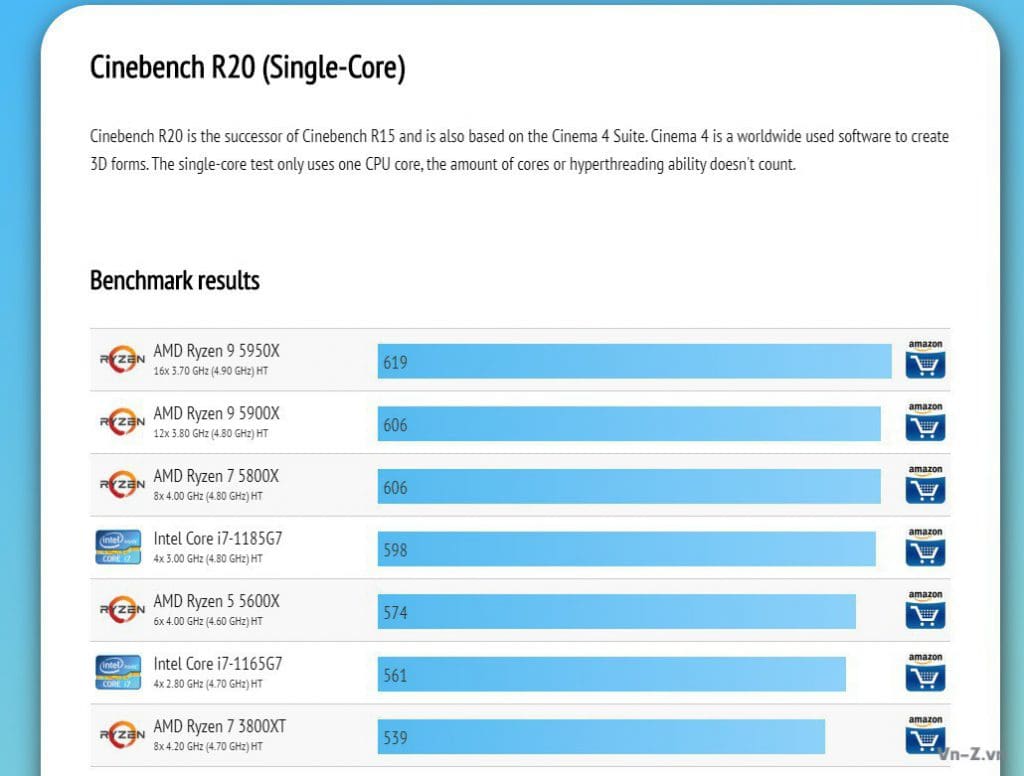The width and height of the screenshot is (1024, 776).
Task: Click the 574 benchmark result bar
Action: [x=616, y=612]
